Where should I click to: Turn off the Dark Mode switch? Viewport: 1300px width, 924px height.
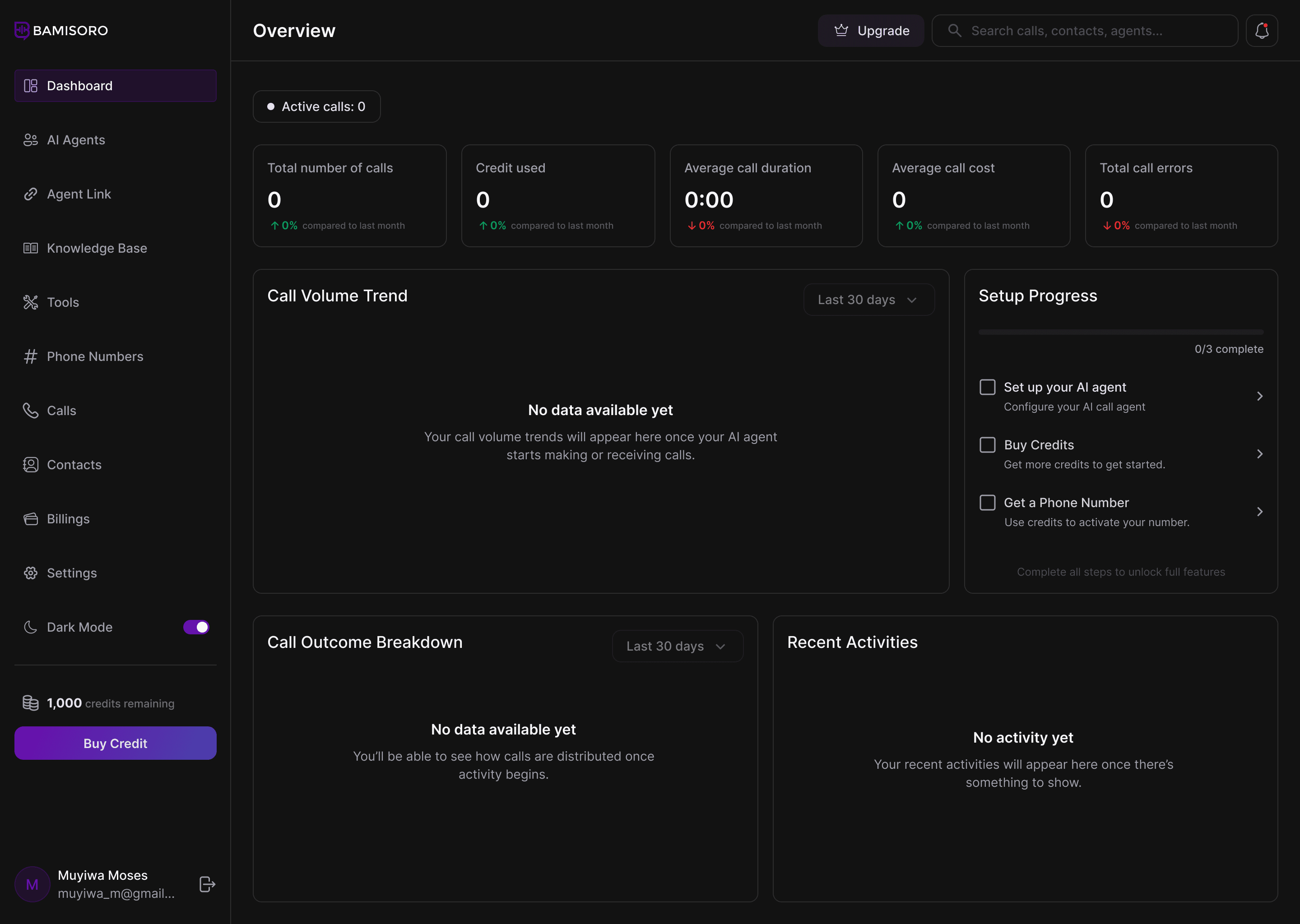click(196, 627)
